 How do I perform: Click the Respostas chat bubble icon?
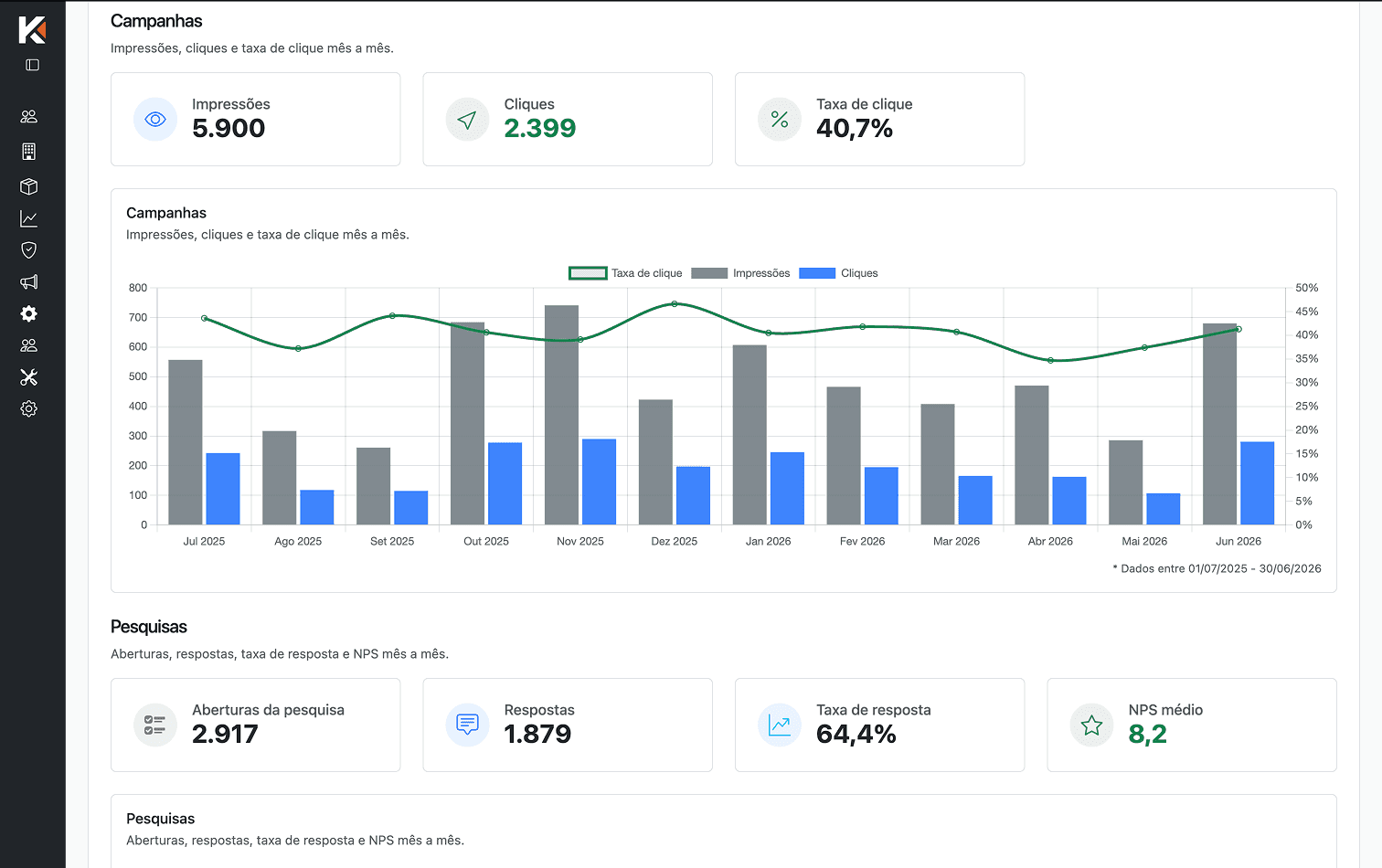click(467, 725)
